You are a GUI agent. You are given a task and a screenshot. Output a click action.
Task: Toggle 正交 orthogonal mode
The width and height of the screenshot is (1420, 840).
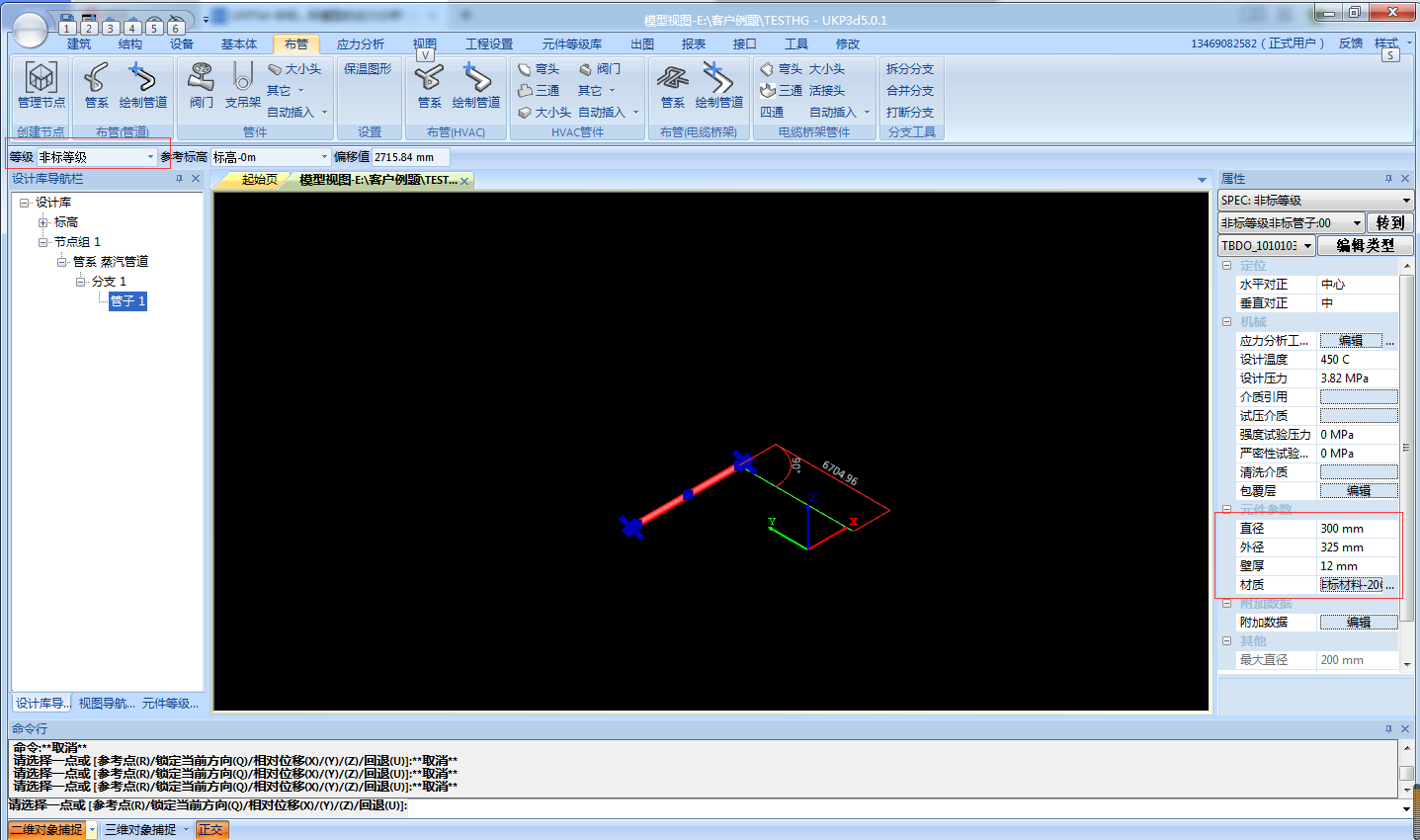tap(211, 830)
